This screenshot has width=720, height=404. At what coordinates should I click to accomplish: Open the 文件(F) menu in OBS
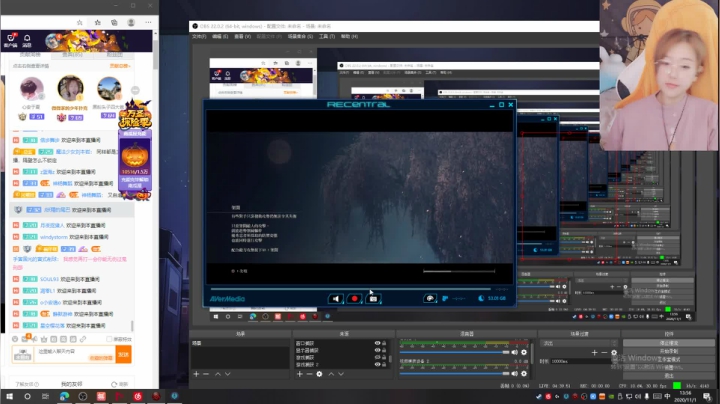click(199, 36)
